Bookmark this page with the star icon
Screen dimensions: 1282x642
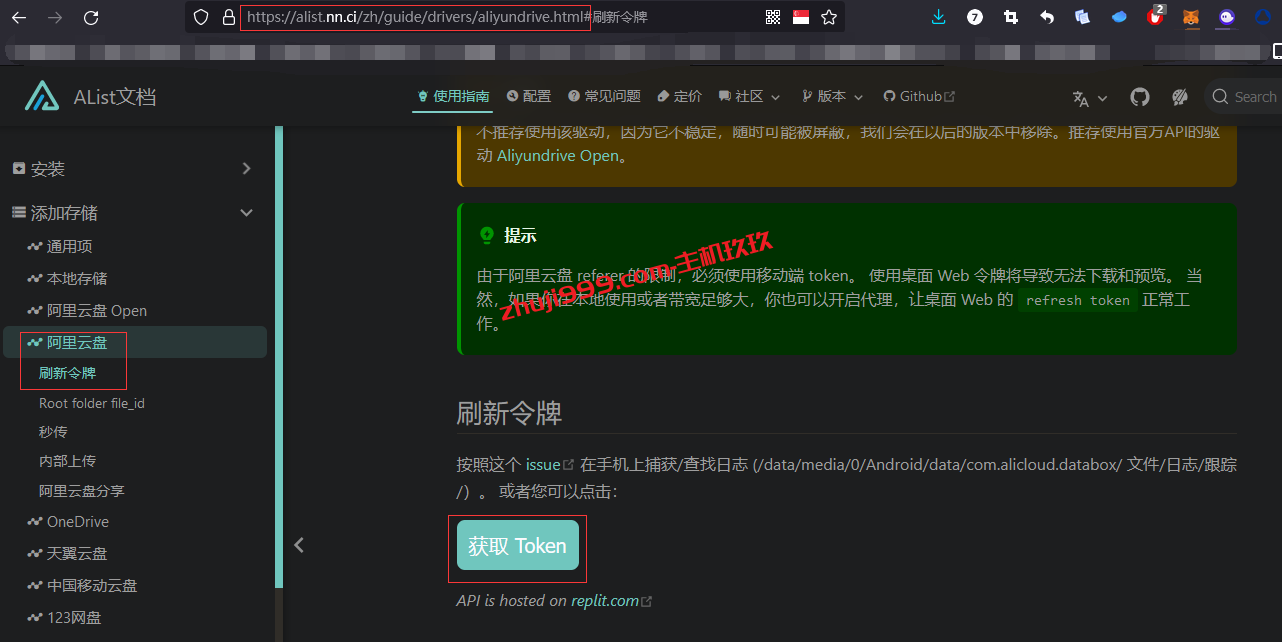click(829, 17)
